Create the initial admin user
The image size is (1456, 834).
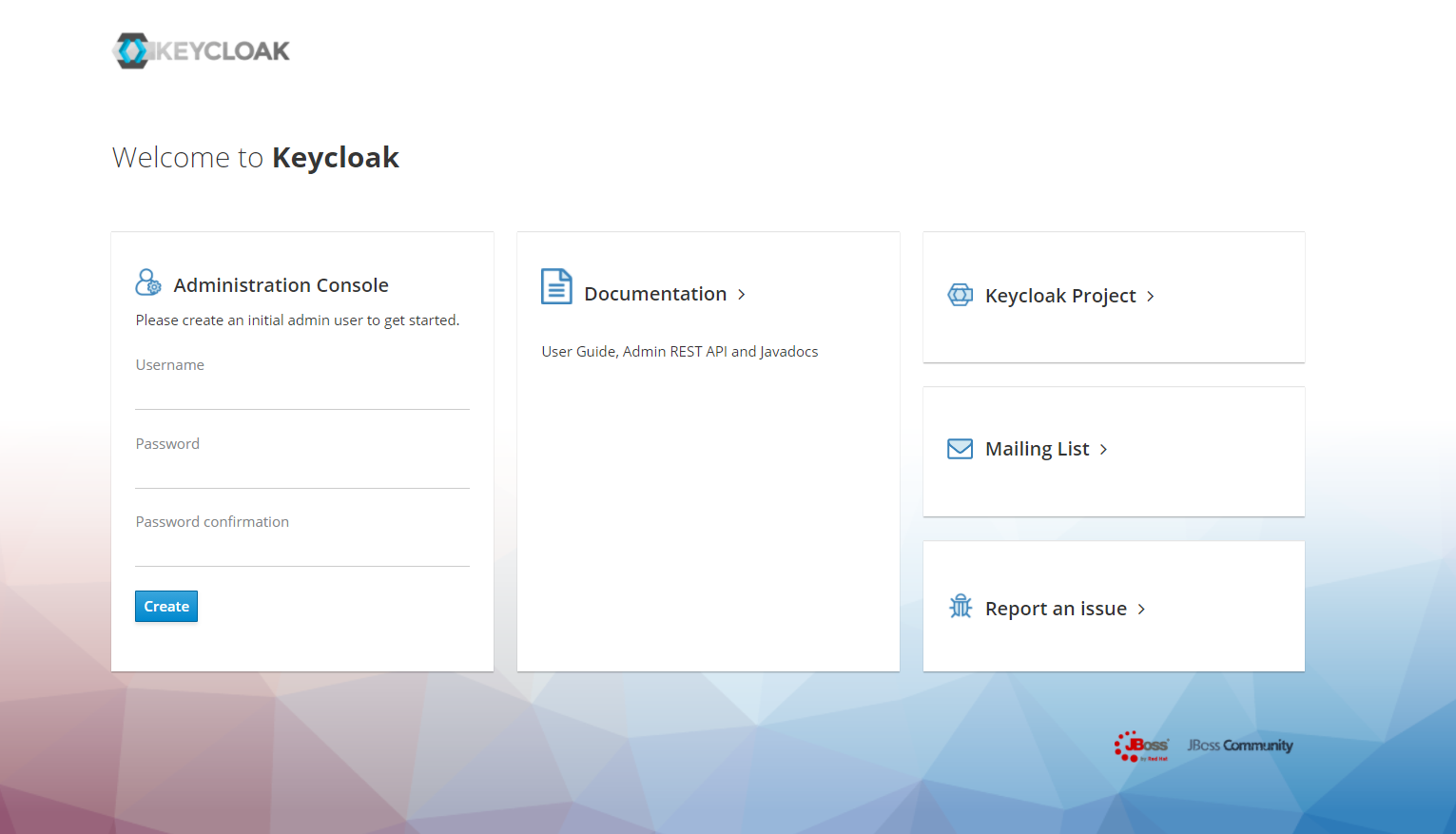click(x=166, y=607)
